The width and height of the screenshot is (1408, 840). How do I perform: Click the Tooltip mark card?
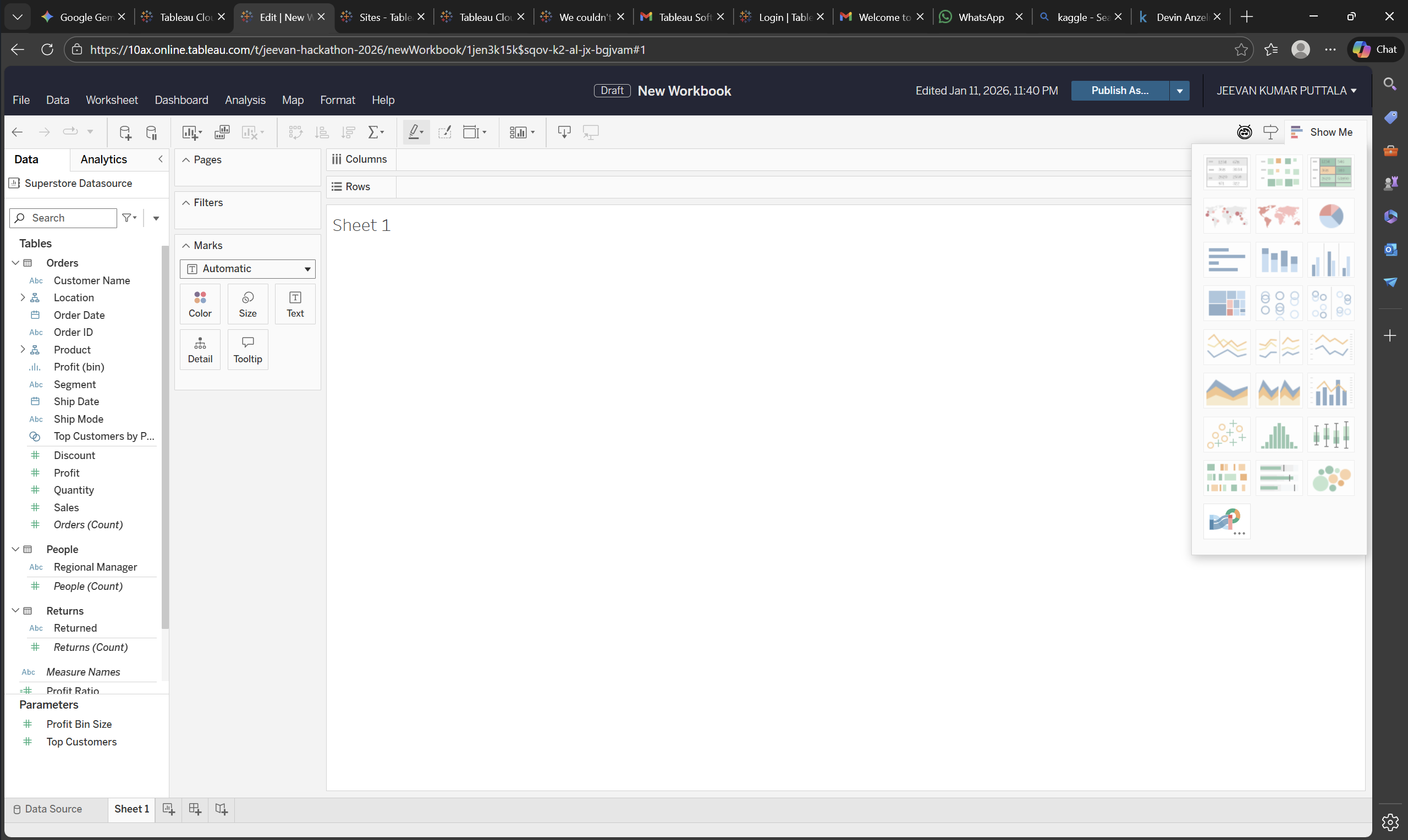point(248,349)
